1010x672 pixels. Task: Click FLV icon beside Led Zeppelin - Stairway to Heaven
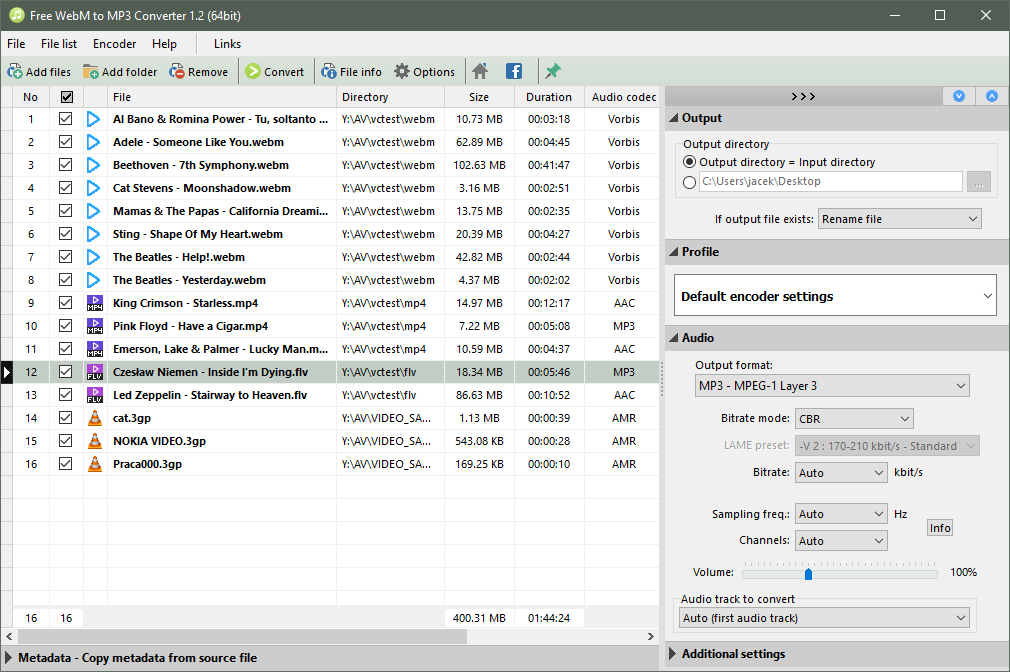[95, 395]
